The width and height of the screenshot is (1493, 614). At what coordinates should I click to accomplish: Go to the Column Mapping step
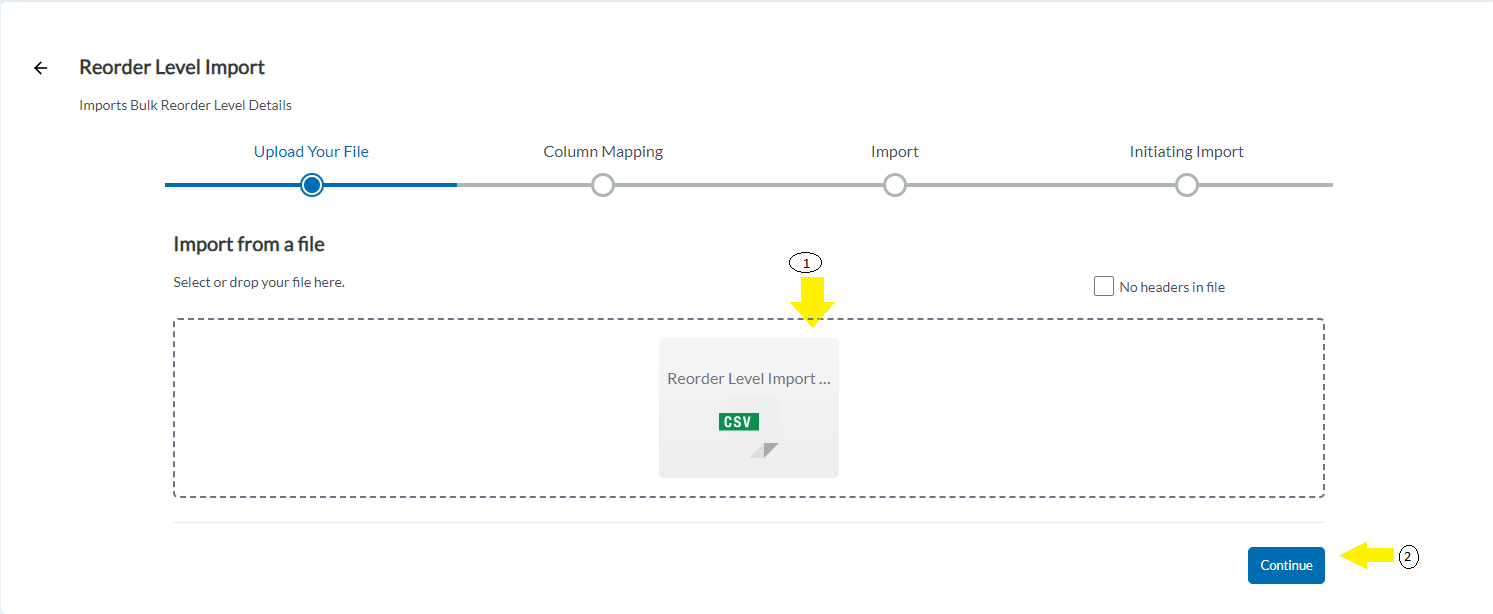pyautogui.click(x=603, y=152)
